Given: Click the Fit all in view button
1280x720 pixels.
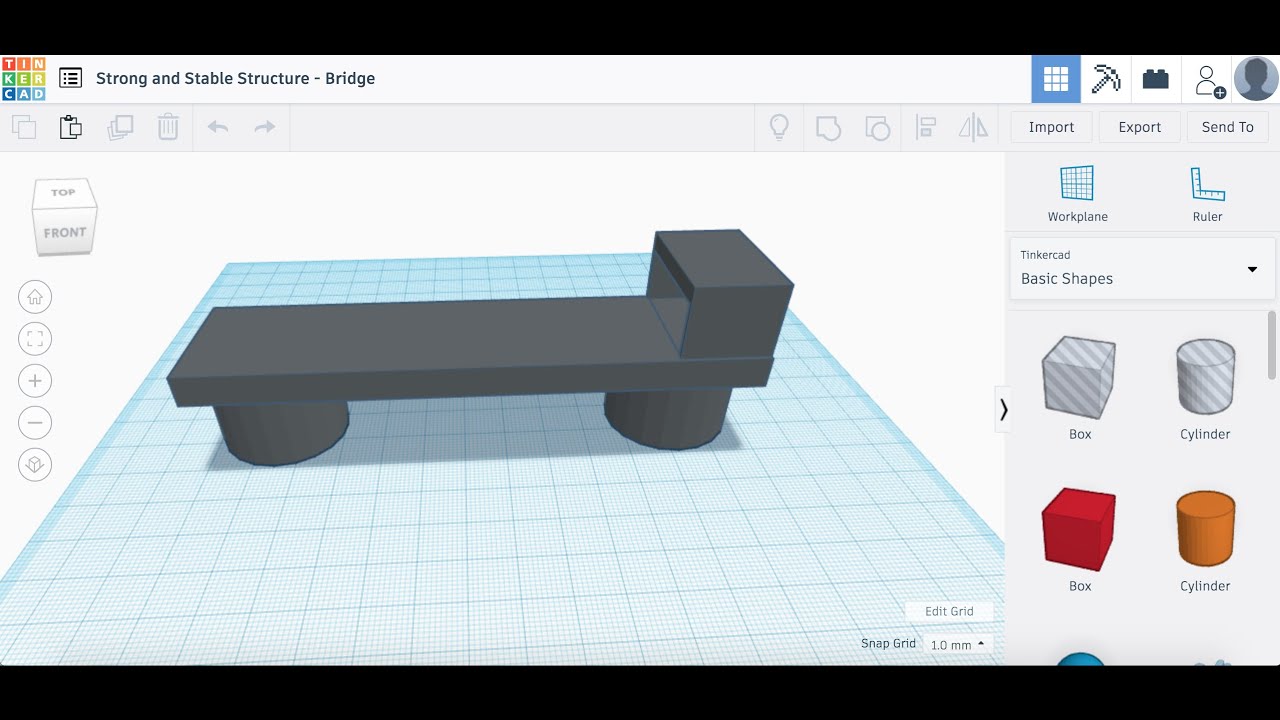Looking at the screenshot, I should coord(35,339).
